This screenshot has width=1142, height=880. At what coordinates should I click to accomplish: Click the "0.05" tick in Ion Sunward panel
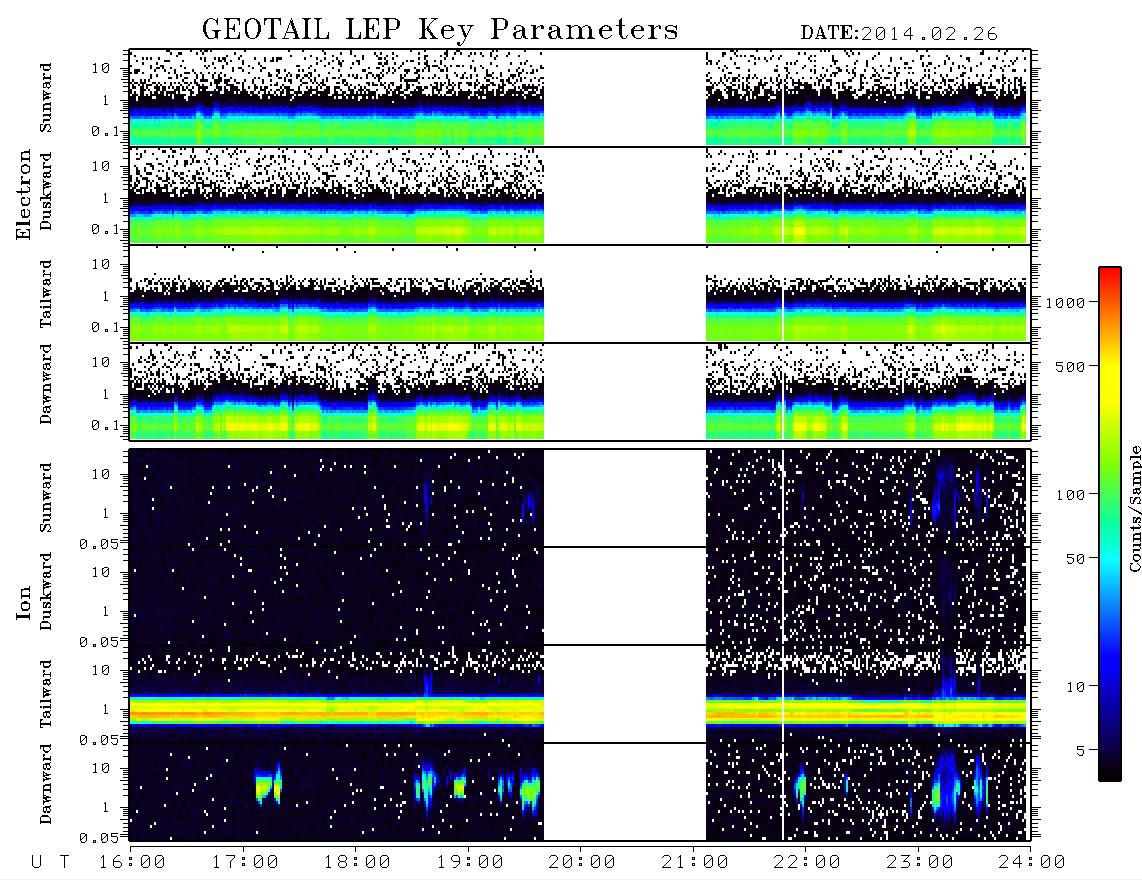[x=99, y=544]
